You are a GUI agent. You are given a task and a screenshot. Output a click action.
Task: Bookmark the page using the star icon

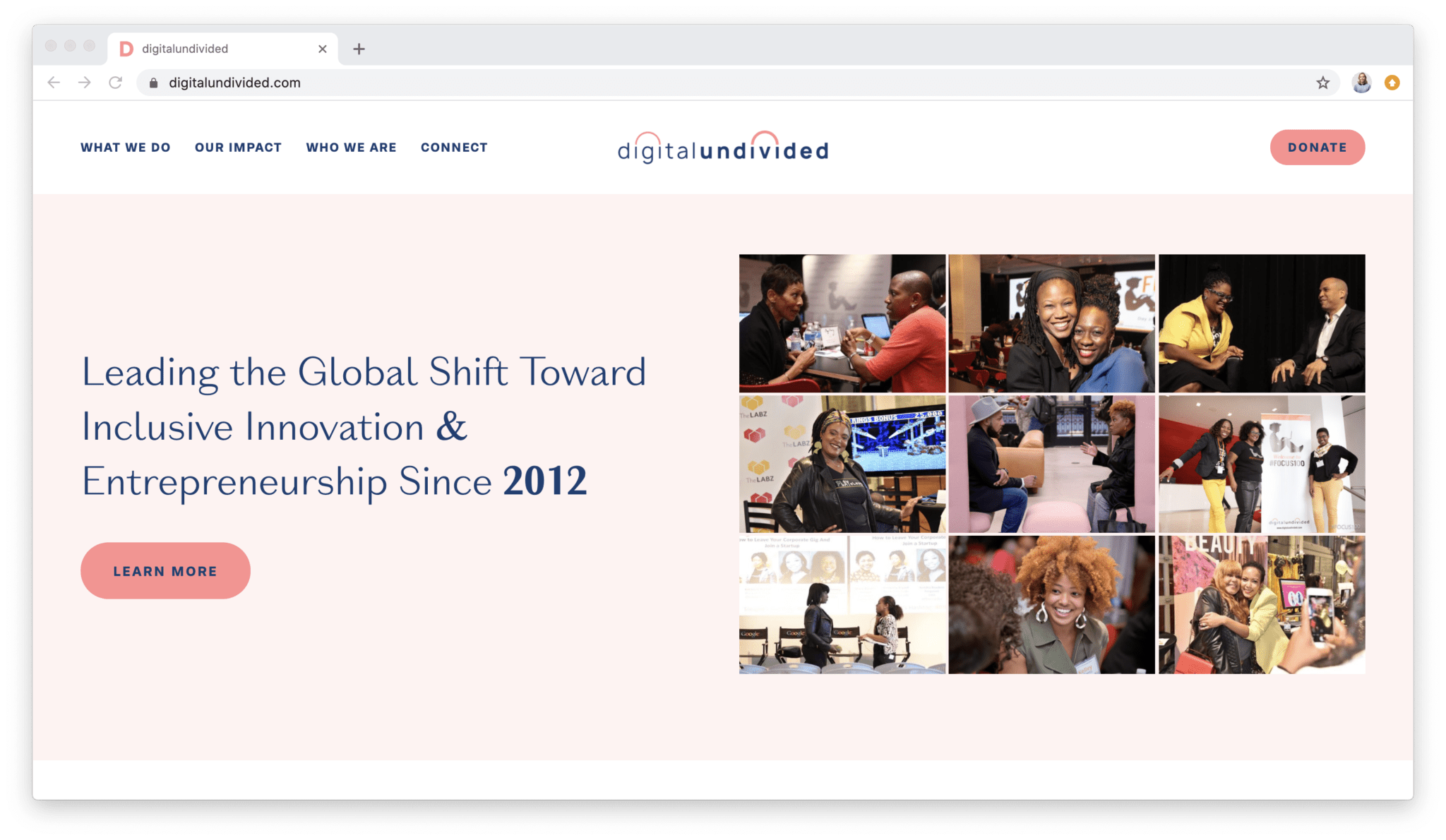pyautogui.click(x=1322, y=83)
